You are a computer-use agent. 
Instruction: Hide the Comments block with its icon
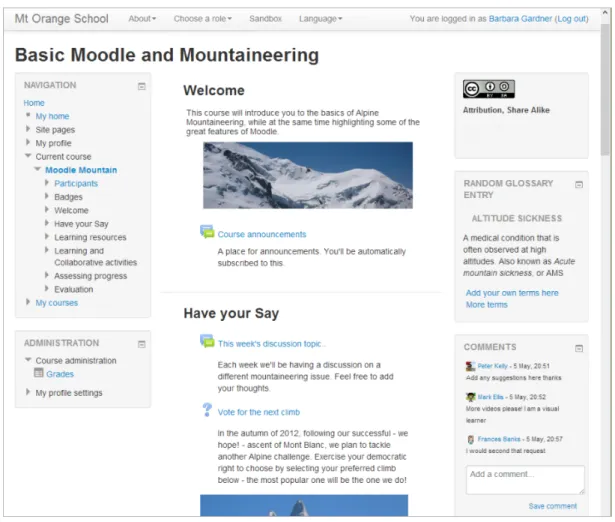click(x=579, y=348)
